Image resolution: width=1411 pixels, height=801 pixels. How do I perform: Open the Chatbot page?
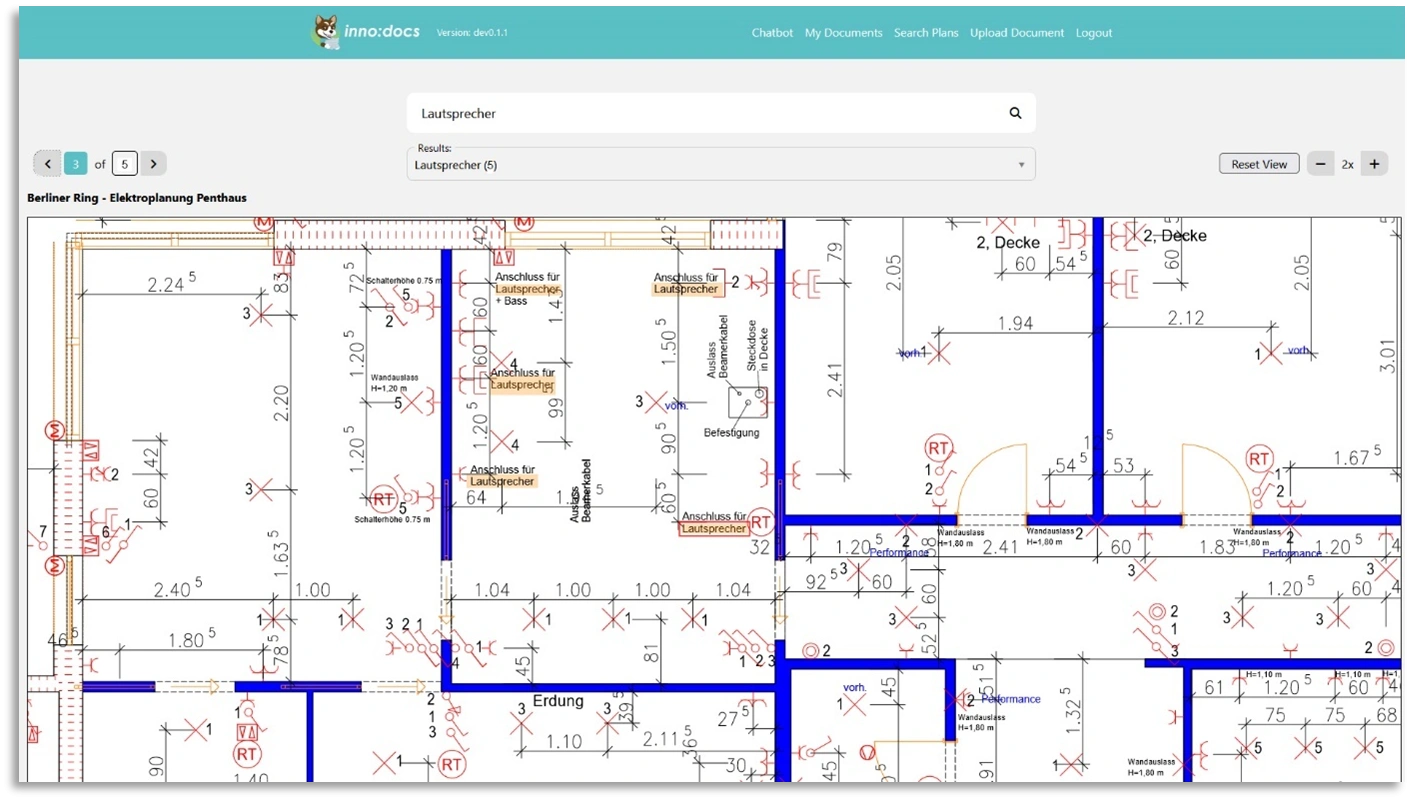click(x=772, y=33)
